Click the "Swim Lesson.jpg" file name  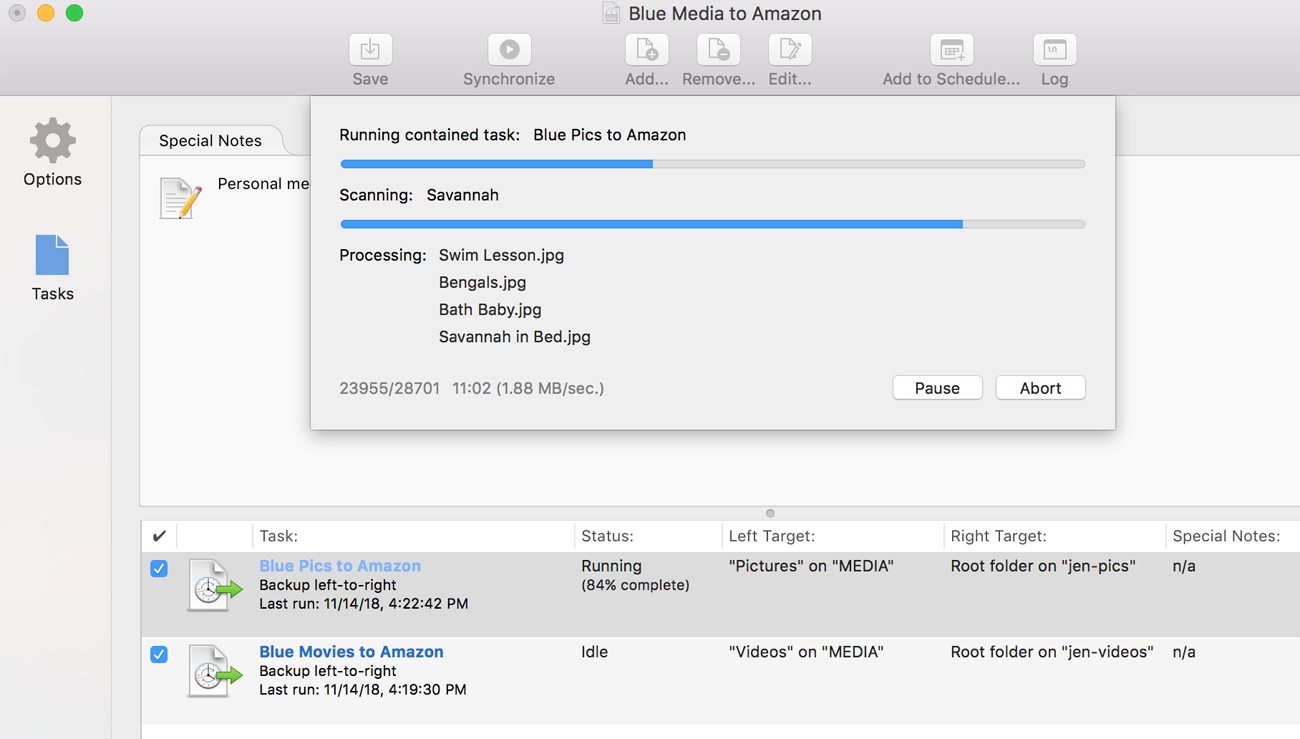tap(501, 255)
